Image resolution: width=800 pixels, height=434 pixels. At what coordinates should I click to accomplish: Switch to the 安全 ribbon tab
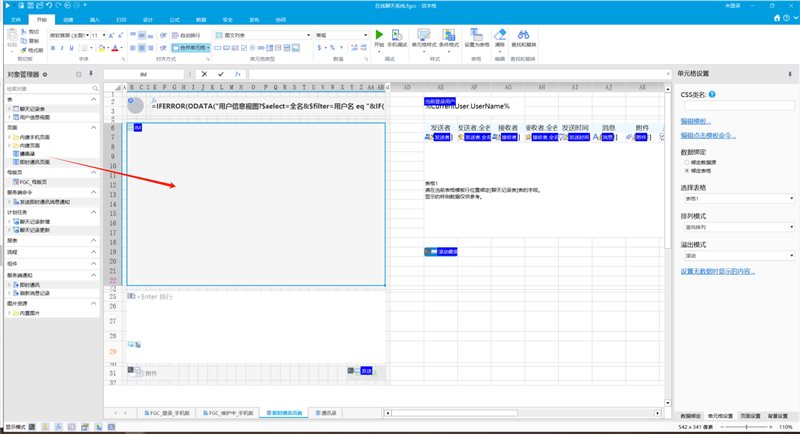click(228, 20)
